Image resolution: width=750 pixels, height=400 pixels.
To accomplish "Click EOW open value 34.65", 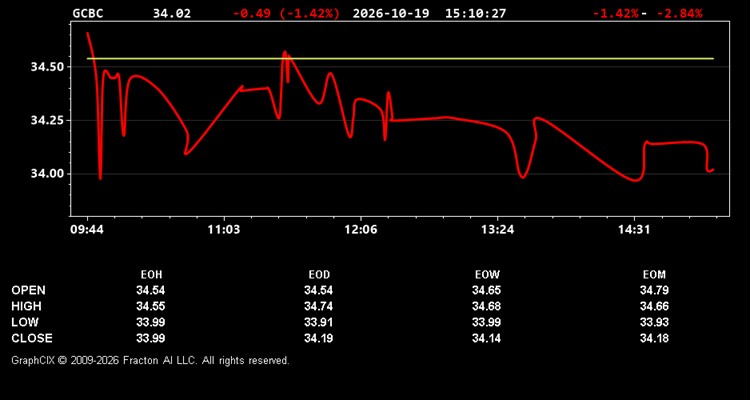I will (x=486, y=290).
